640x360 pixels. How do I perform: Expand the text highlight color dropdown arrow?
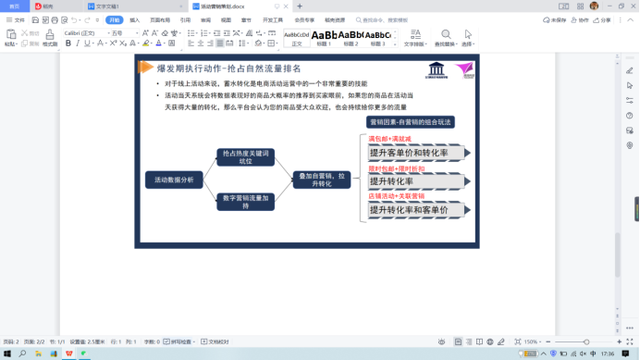[x=151, y=43]
